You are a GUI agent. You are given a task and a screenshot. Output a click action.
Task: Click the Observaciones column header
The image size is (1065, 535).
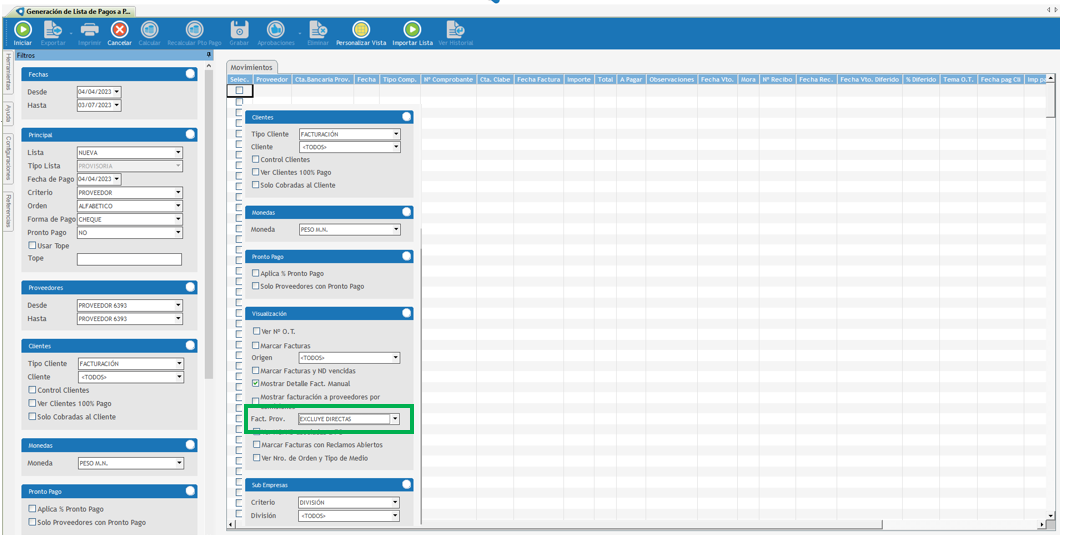click(672, 79)
